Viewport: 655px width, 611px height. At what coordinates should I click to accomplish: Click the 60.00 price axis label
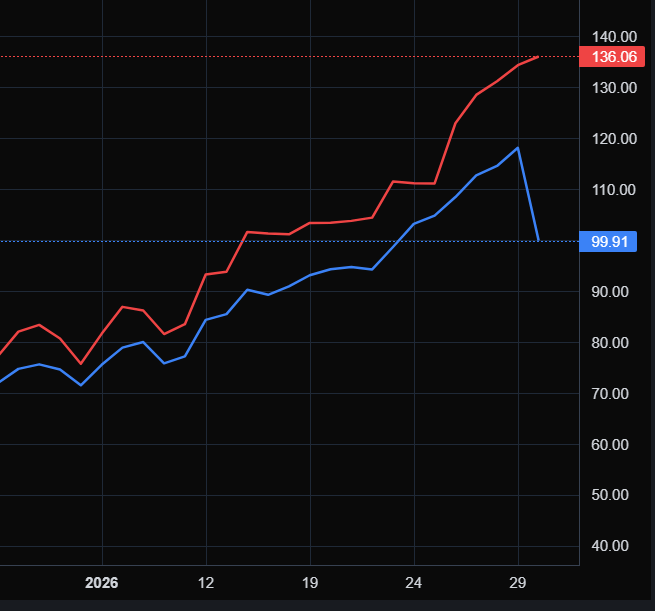click(610, 444)
